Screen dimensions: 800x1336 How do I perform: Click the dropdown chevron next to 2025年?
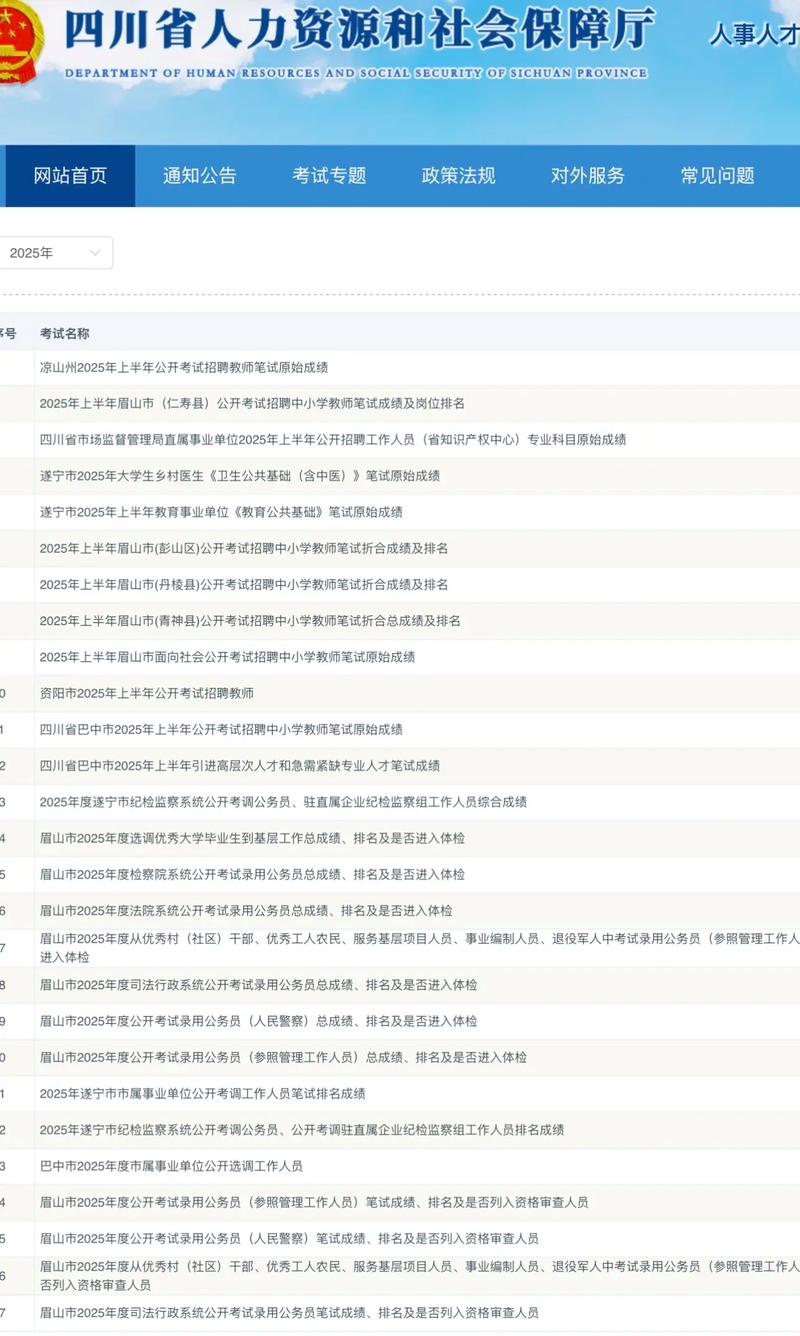point(95,253)
